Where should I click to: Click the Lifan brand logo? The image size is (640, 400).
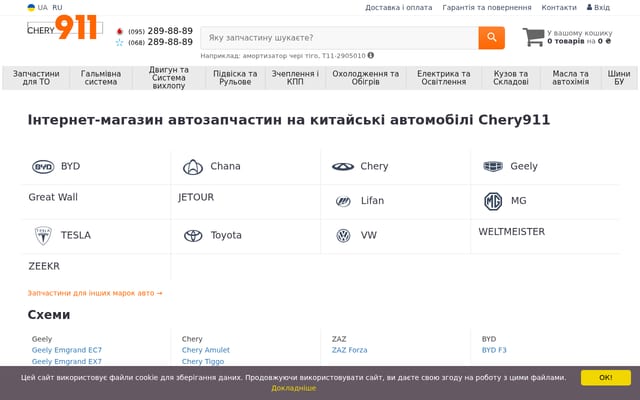343,201
